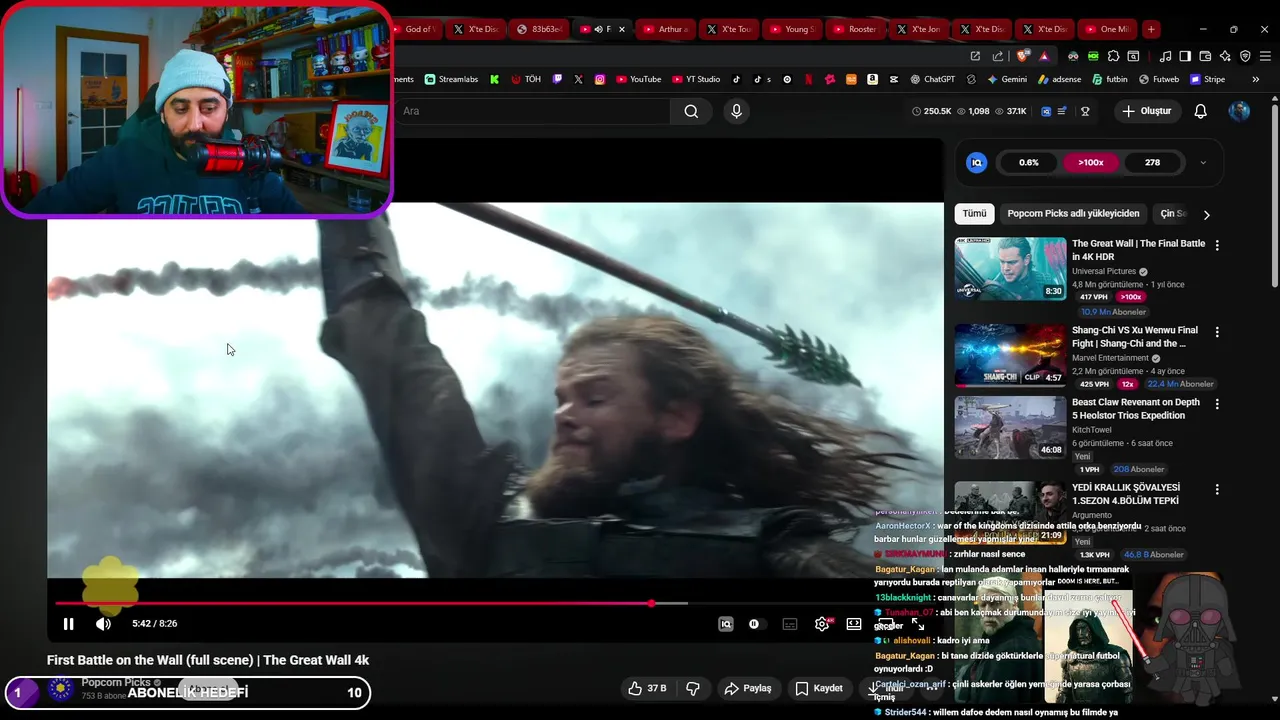Switch to the Arthur browser tab

point(666,29)
